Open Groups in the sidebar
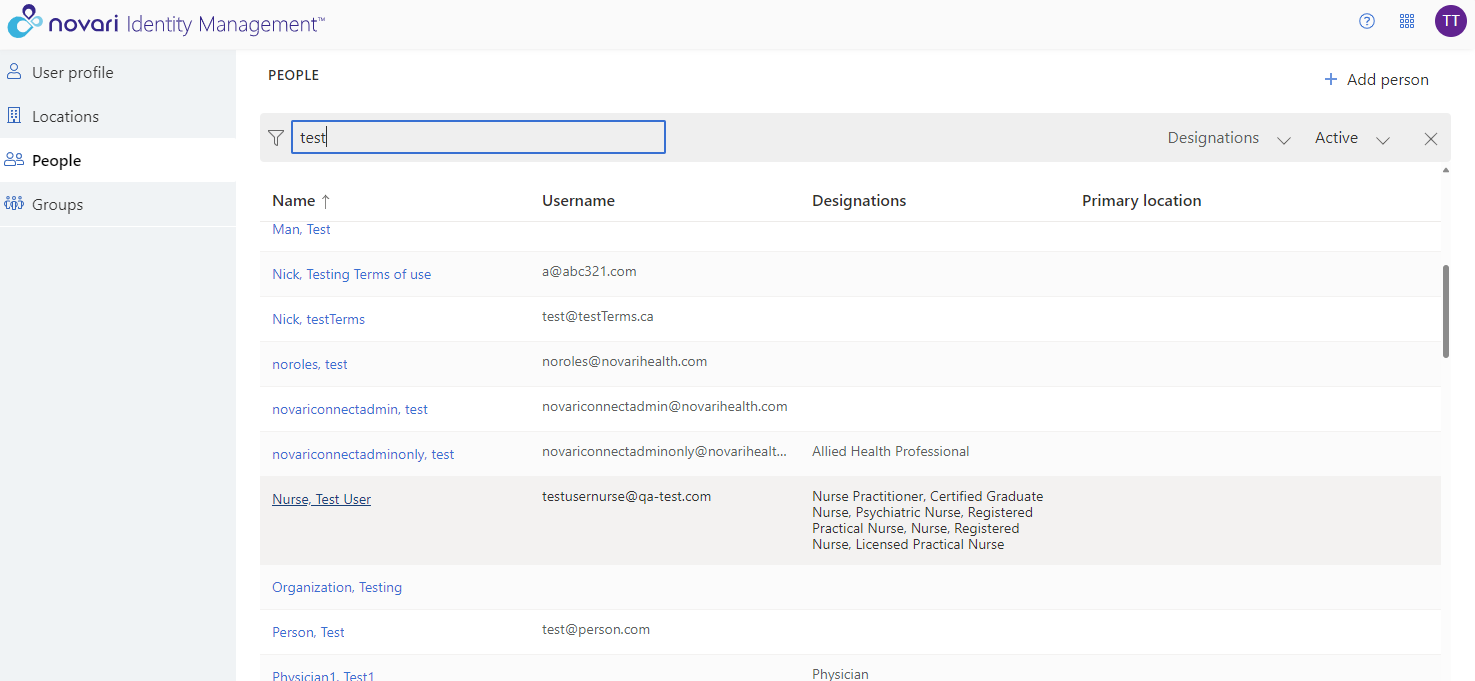This screenshot has width=1475, height=681. (118, 204)
